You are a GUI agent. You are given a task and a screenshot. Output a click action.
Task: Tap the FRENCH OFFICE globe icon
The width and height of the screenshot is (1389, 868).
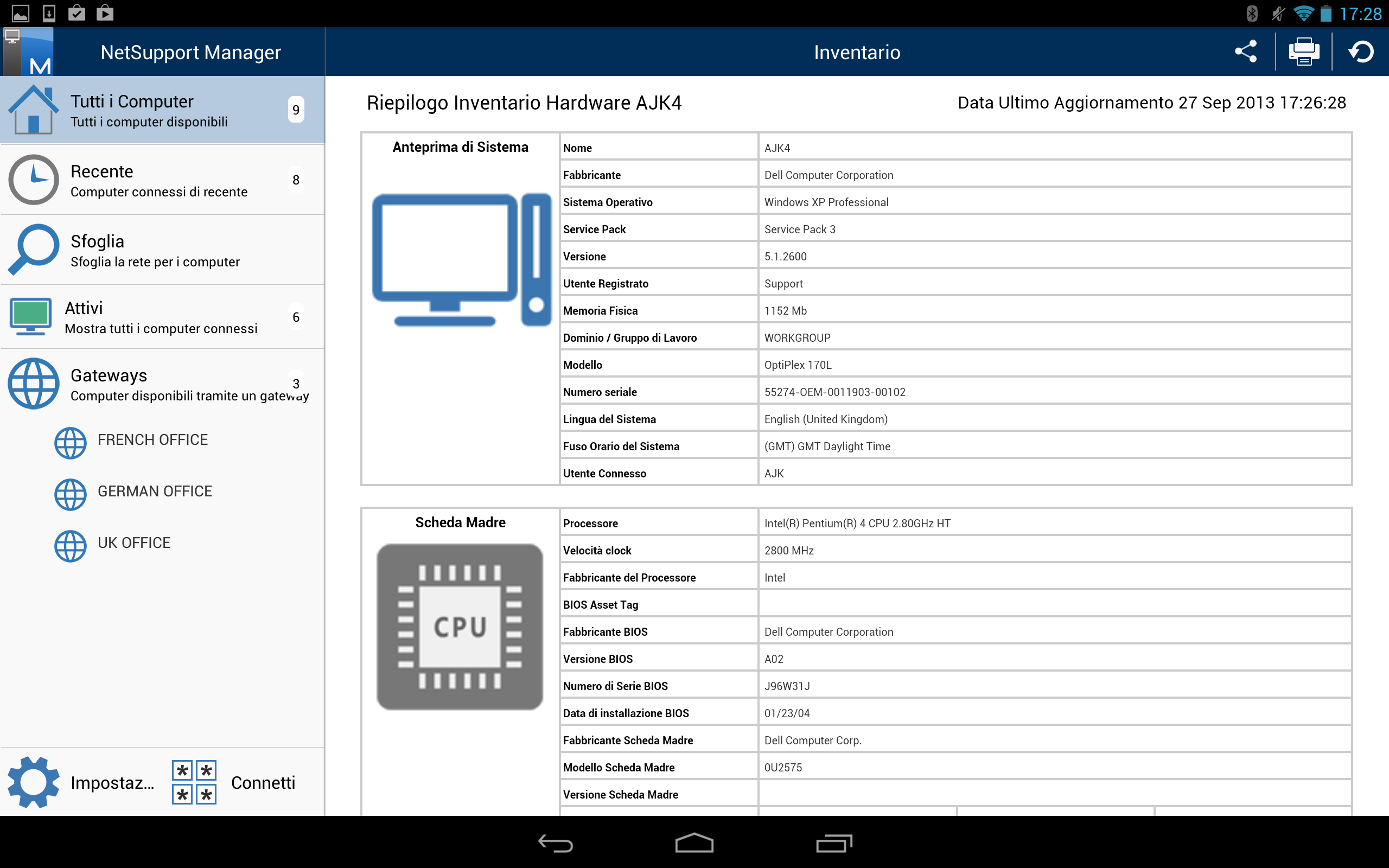[71, 443]
